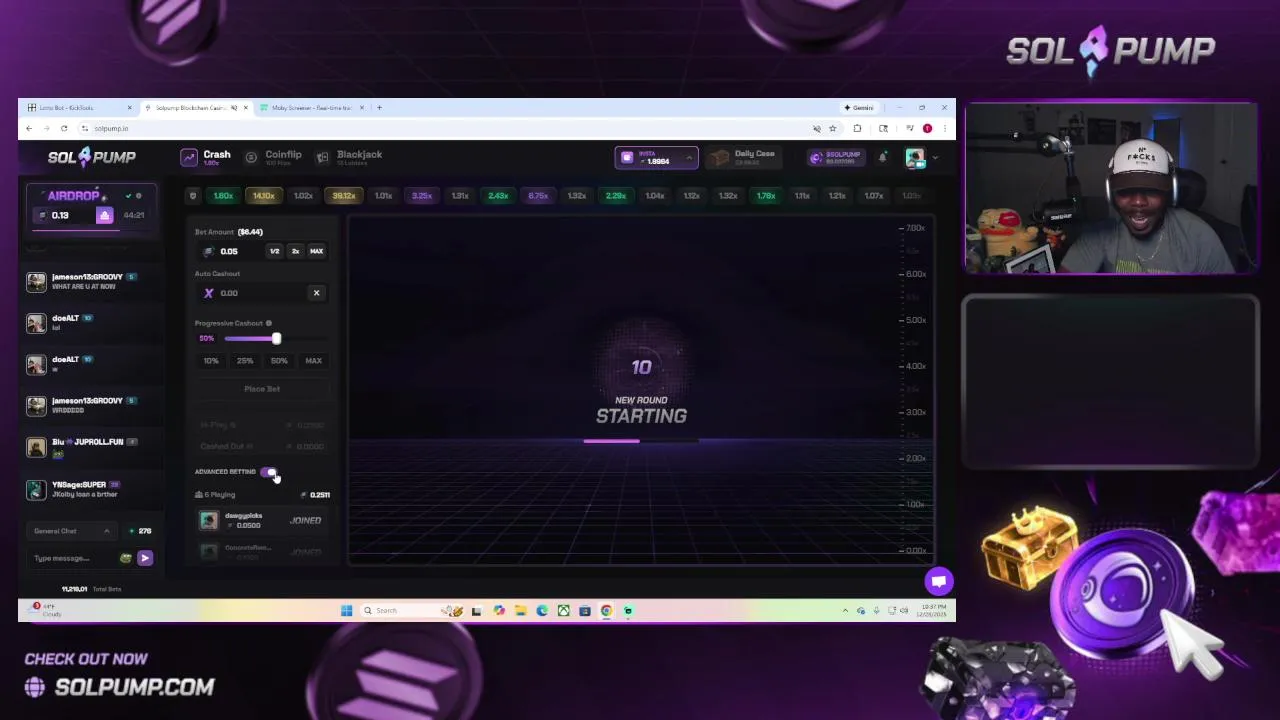The image size is (1280, 720).
Task: Open Microsoft Edge from the taskbar
Action: 542,611
